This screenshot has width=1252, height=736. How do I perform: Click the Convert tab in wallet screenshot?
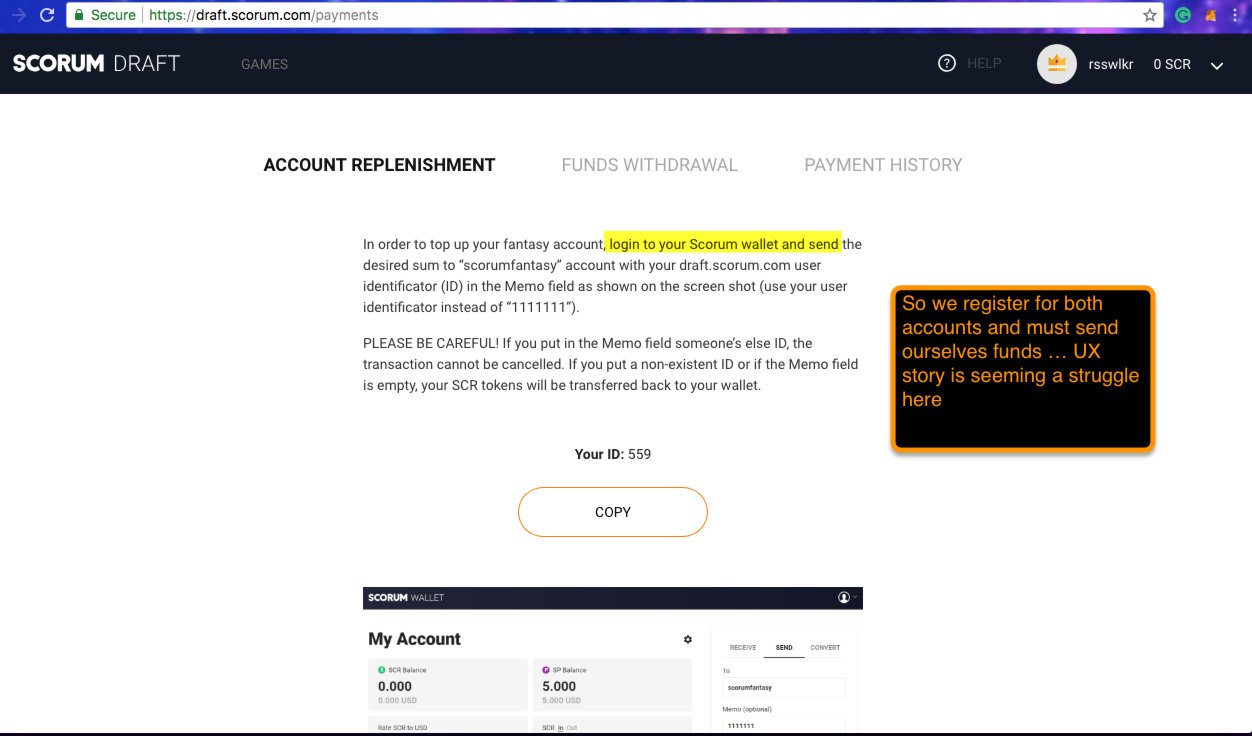(825, 647)
